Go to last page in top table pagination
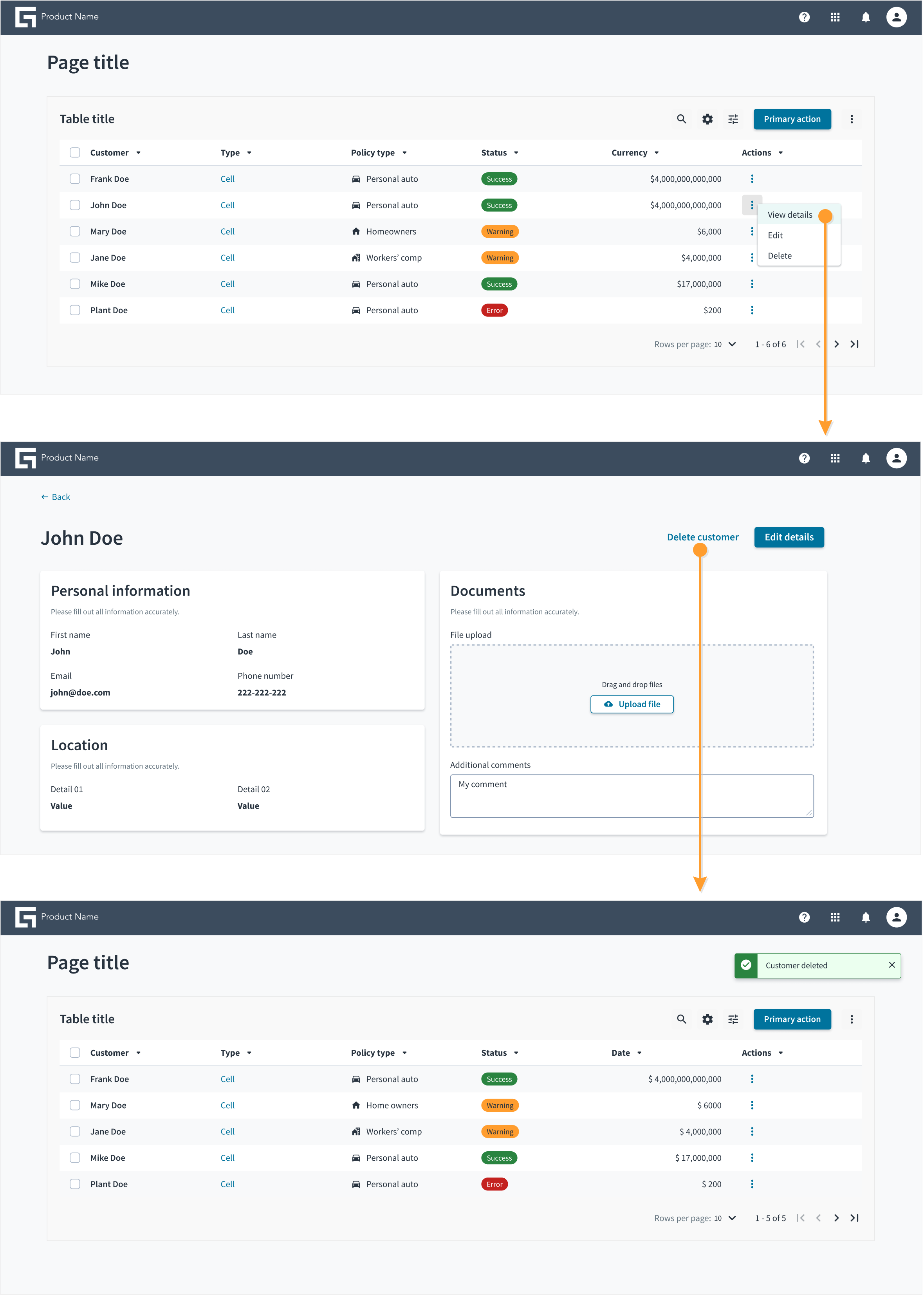Viewport: 924px width, 1295px height. (x=855, y=344)
